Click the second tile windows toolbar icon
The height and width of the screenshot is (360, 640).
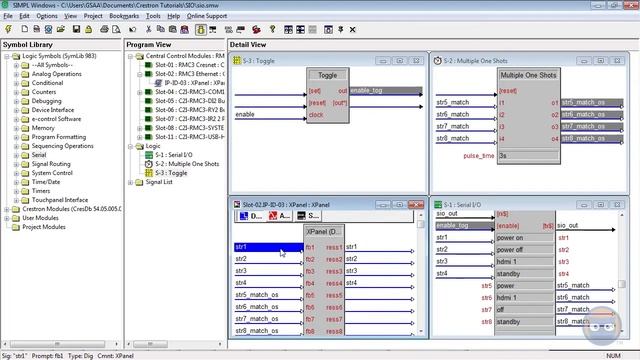tap(300, 29)
